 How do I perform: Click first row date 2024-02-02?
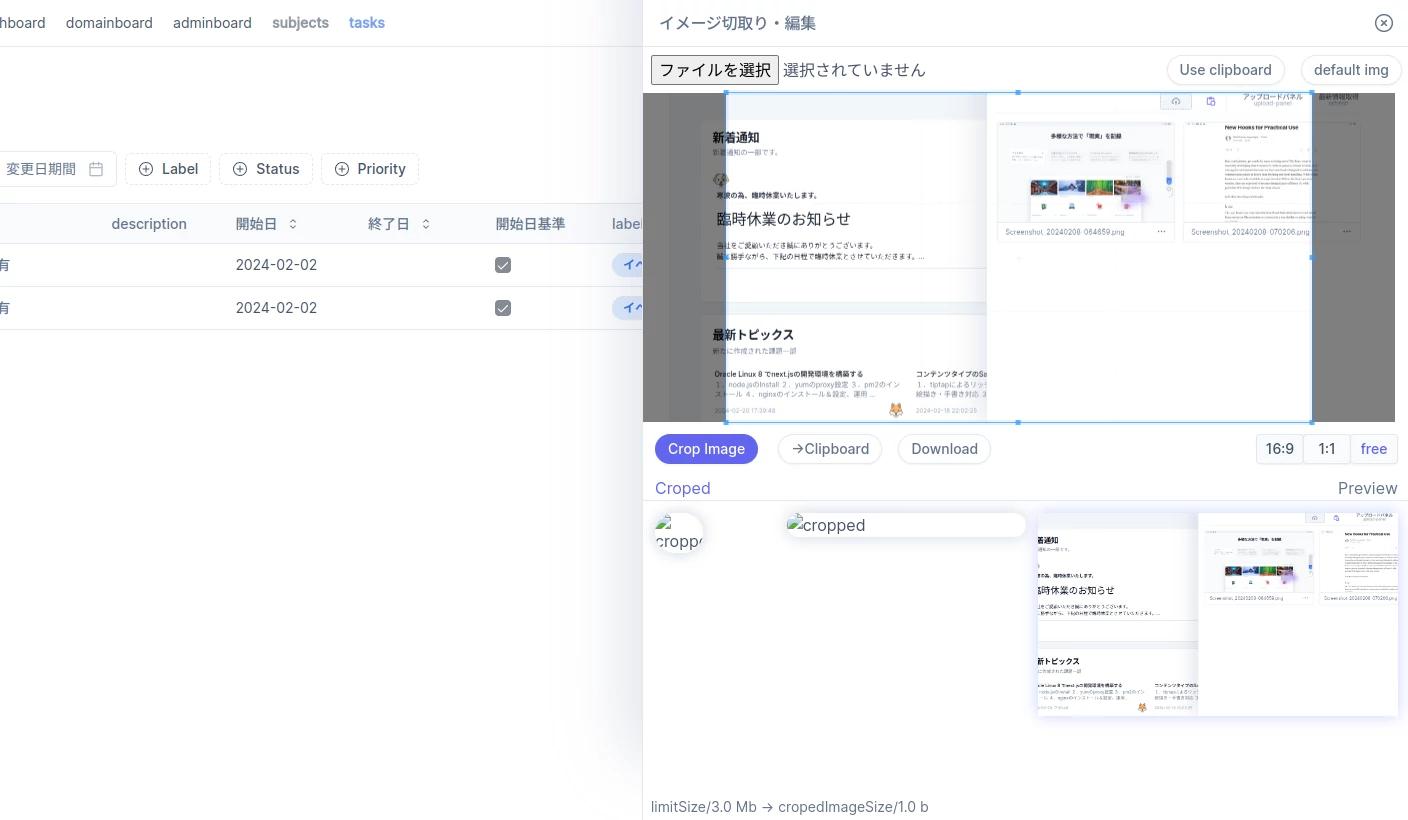[276, 265]
